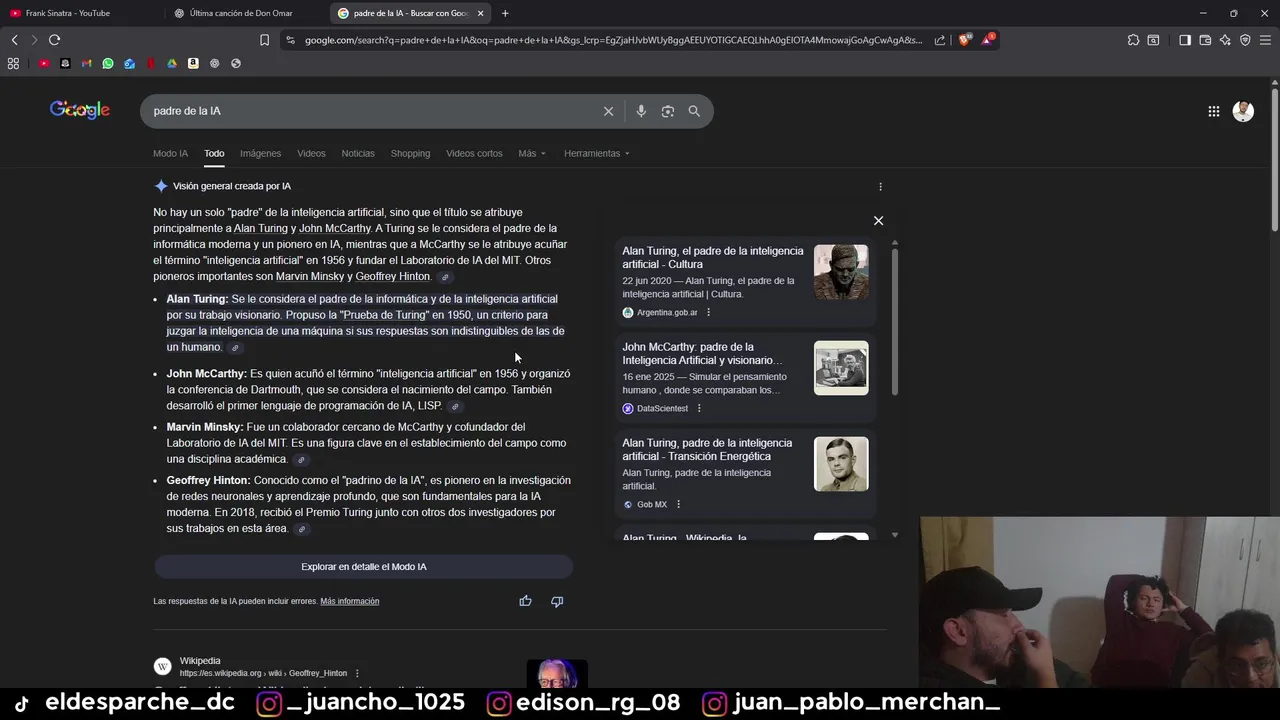Open the Más información link
This screenshot has width=1280, height=720.
[x=349, y=601]
